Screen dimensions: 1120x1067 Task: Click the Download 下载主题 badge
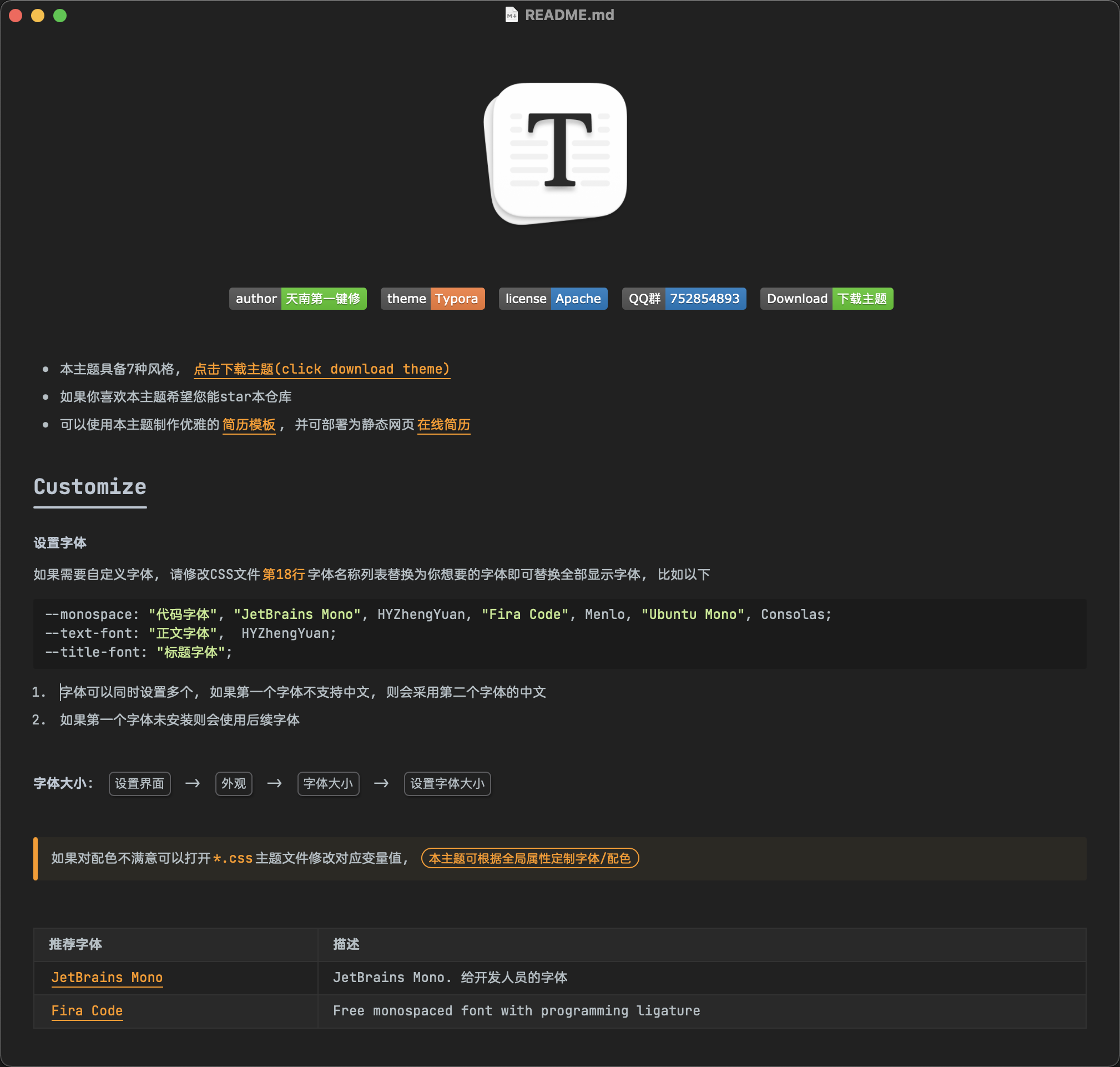pos(826,299)
